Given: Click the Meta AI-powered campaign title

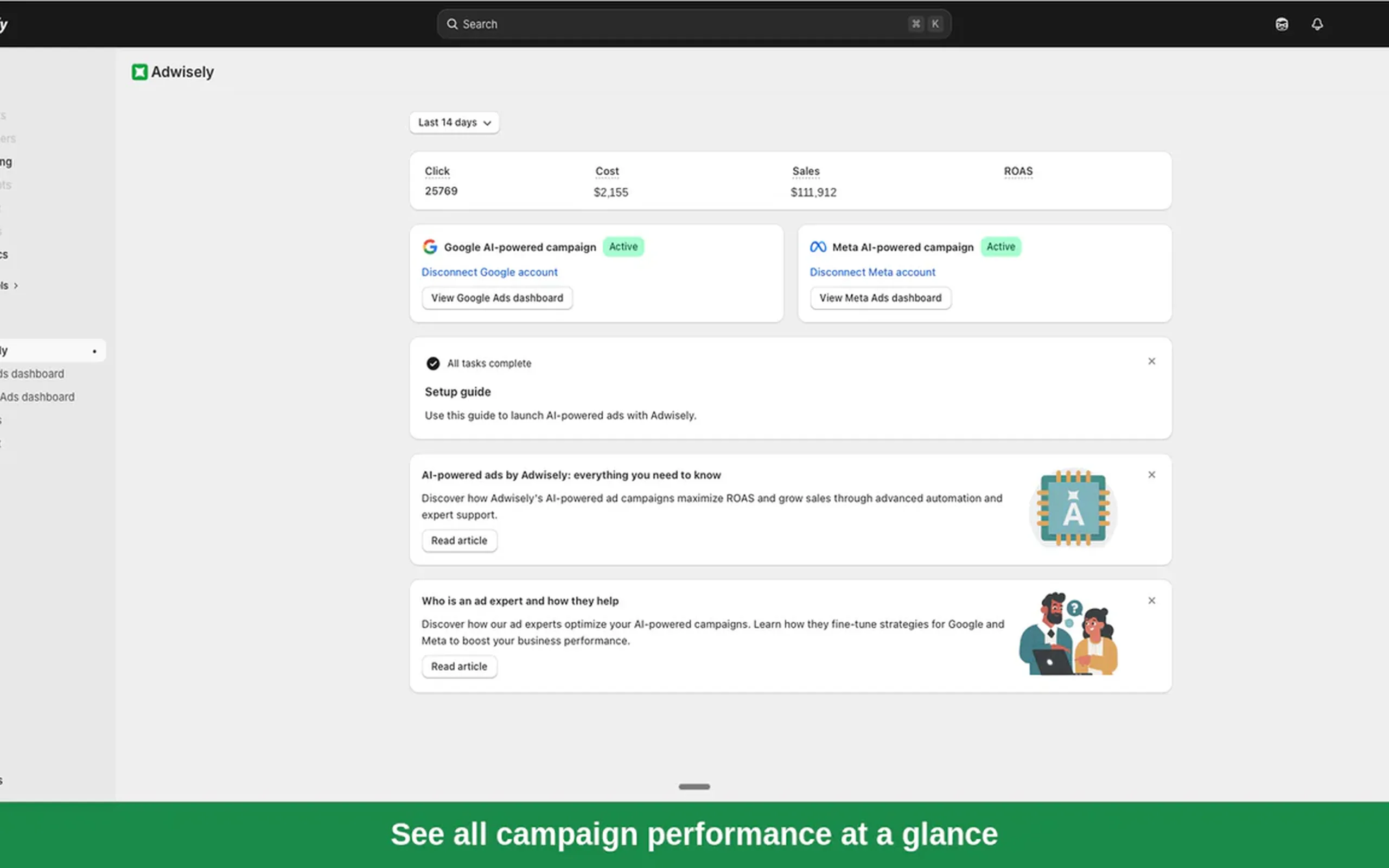Looking at the screenshot, I should click(903, 247).
